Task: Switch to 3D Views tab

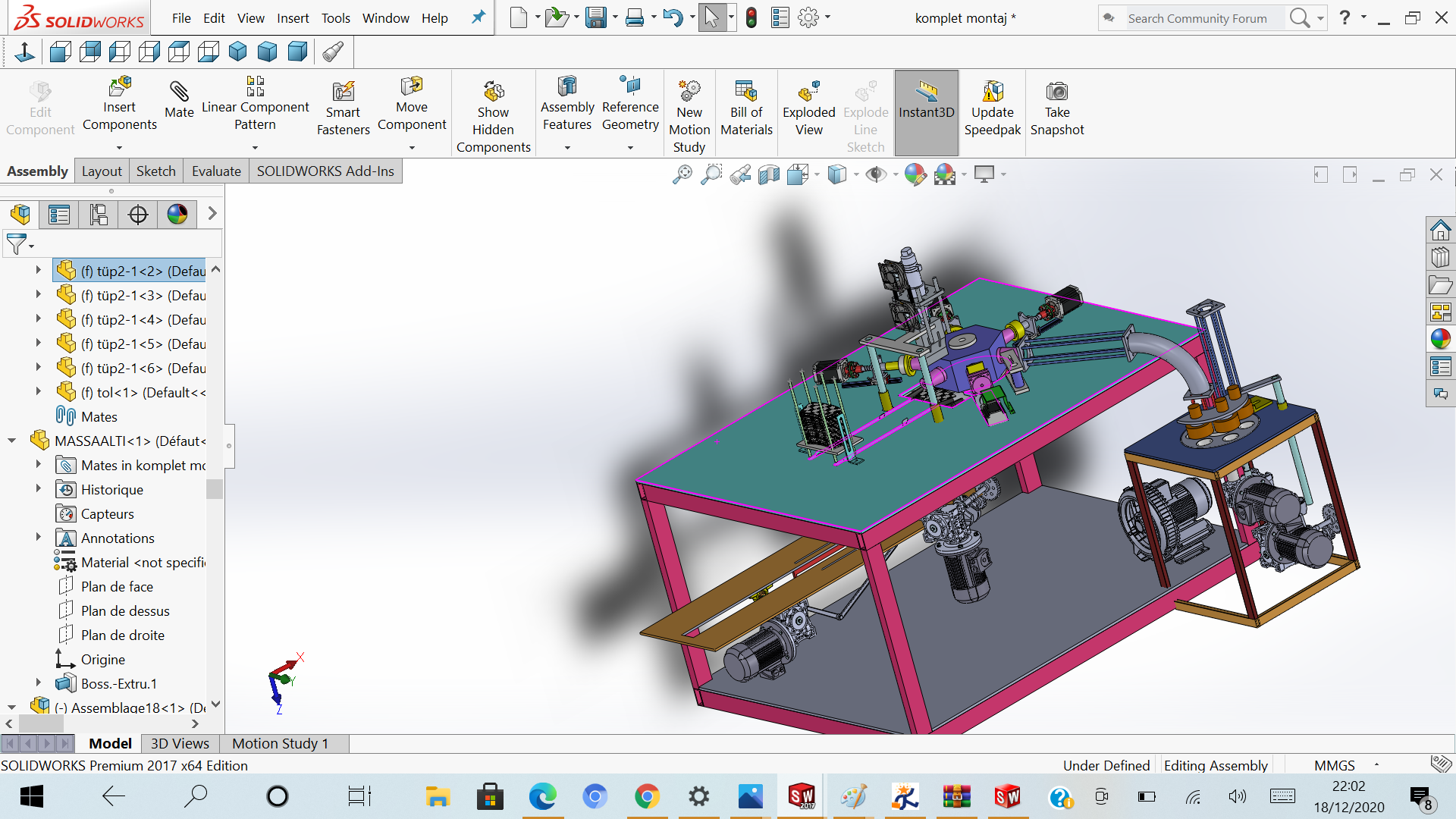Action: coord(180,743)
